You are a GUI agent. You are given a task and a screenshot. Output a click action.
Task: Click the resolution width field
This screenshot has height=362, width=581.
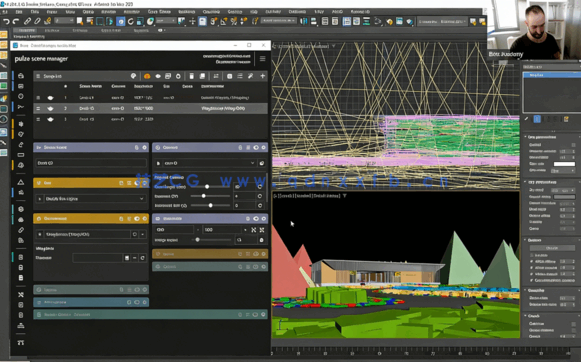174,230
